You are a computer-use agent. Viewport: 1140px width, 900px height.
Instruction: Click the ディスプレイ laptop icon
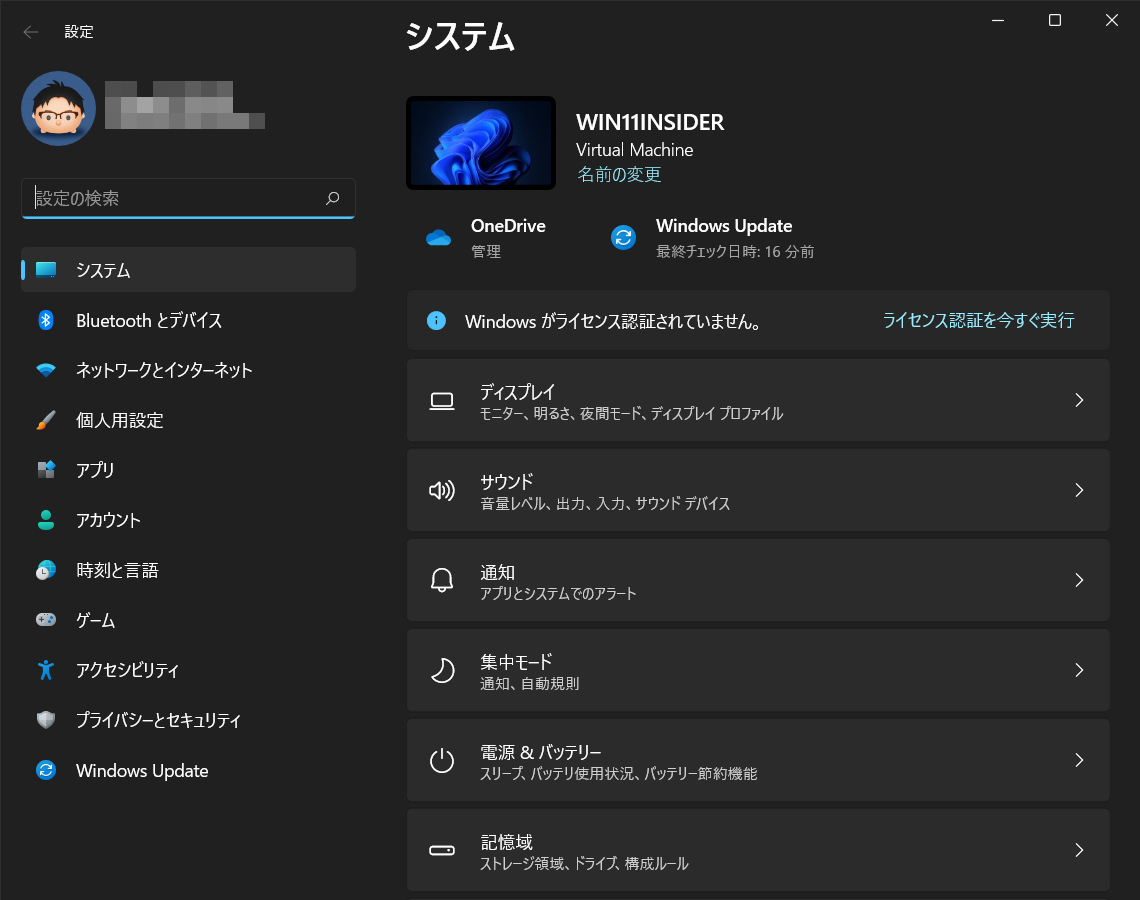pos(442,401)
